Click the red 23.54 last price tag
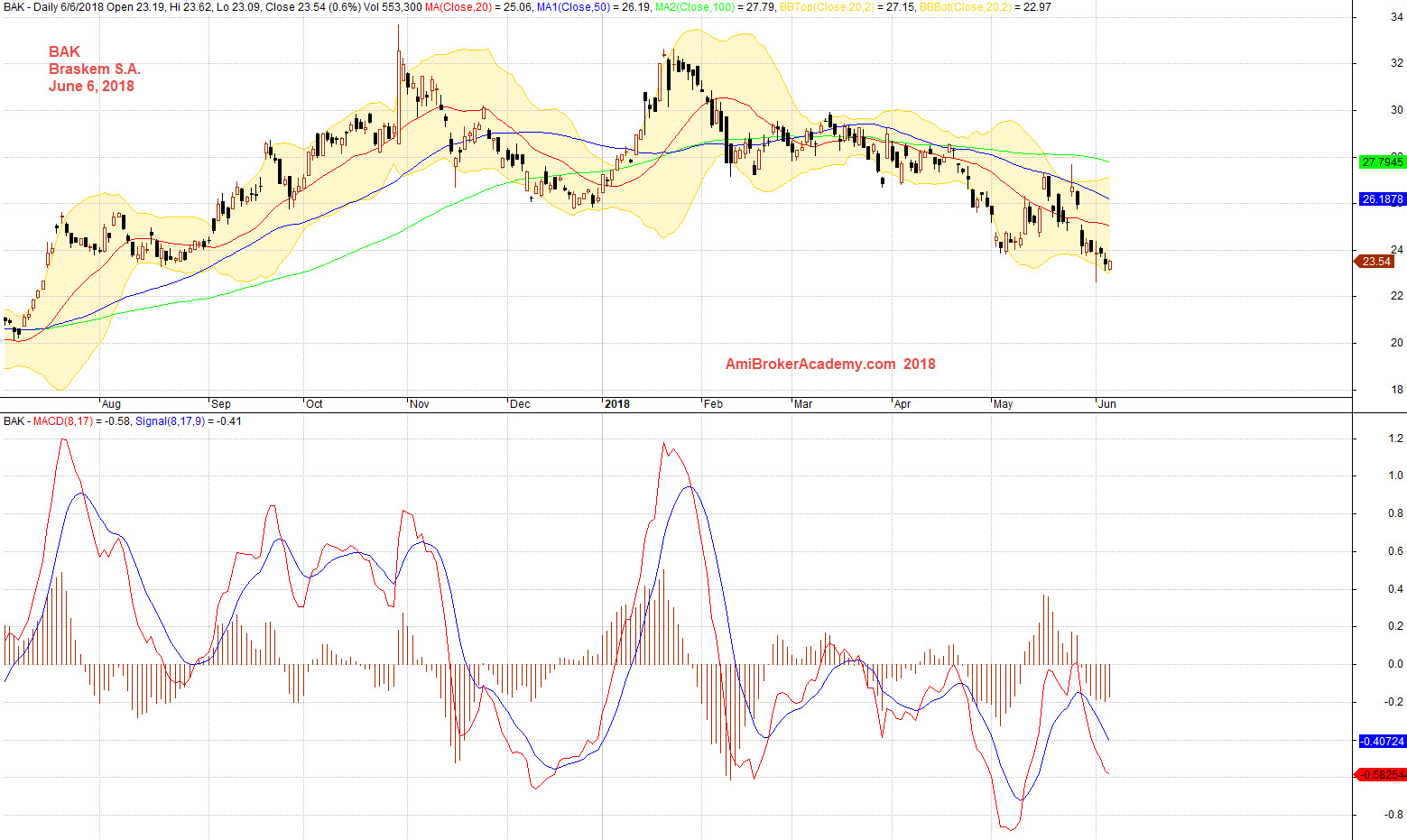The width and height of the screenshot is (1407, 840). [1375, 262]
